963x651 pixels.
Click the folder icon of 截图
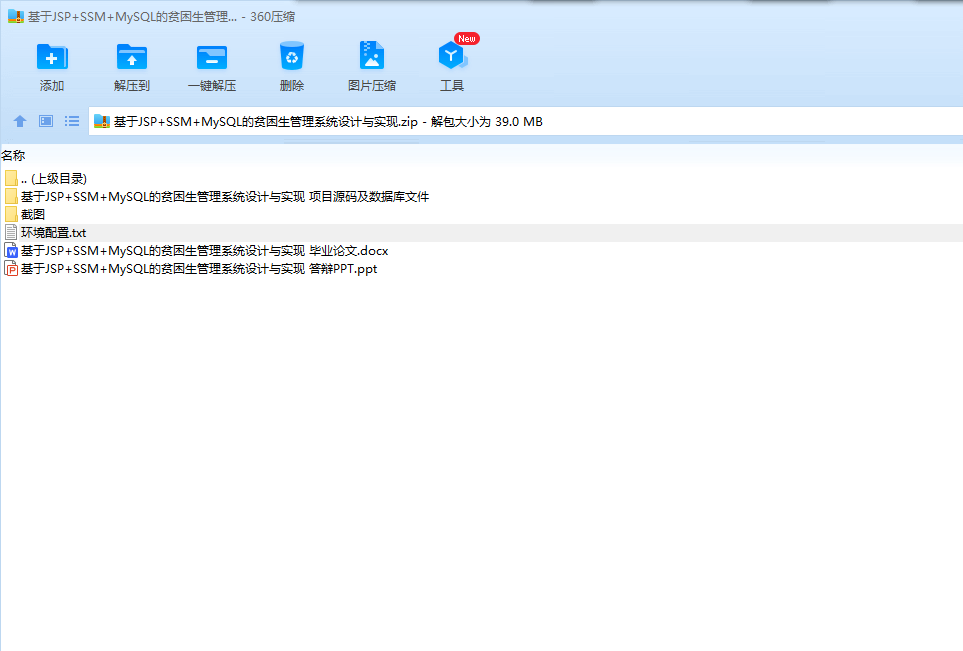11,214
